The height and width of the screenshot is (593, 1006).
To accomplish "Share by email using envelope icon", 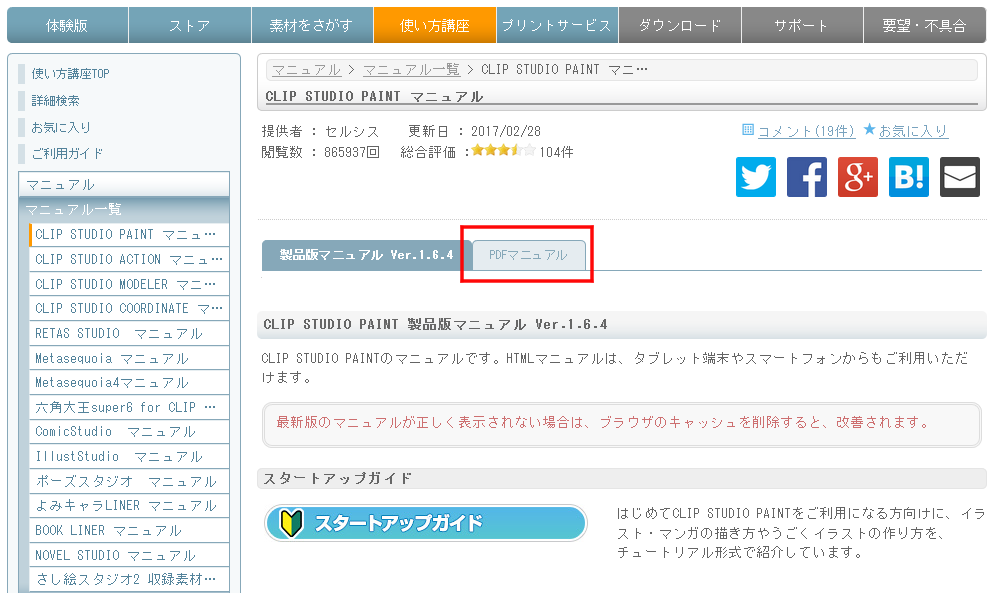I will (x=960, y=177).
